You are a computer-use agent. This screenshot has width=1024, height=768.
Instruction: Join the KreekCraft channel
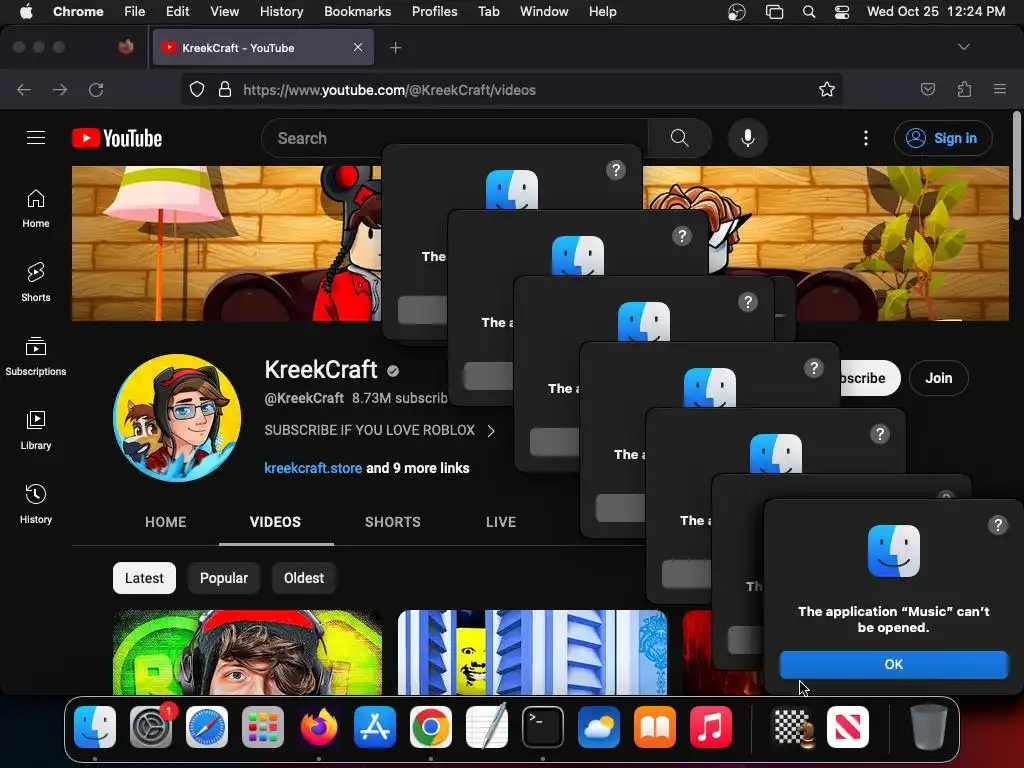(938, 378)
